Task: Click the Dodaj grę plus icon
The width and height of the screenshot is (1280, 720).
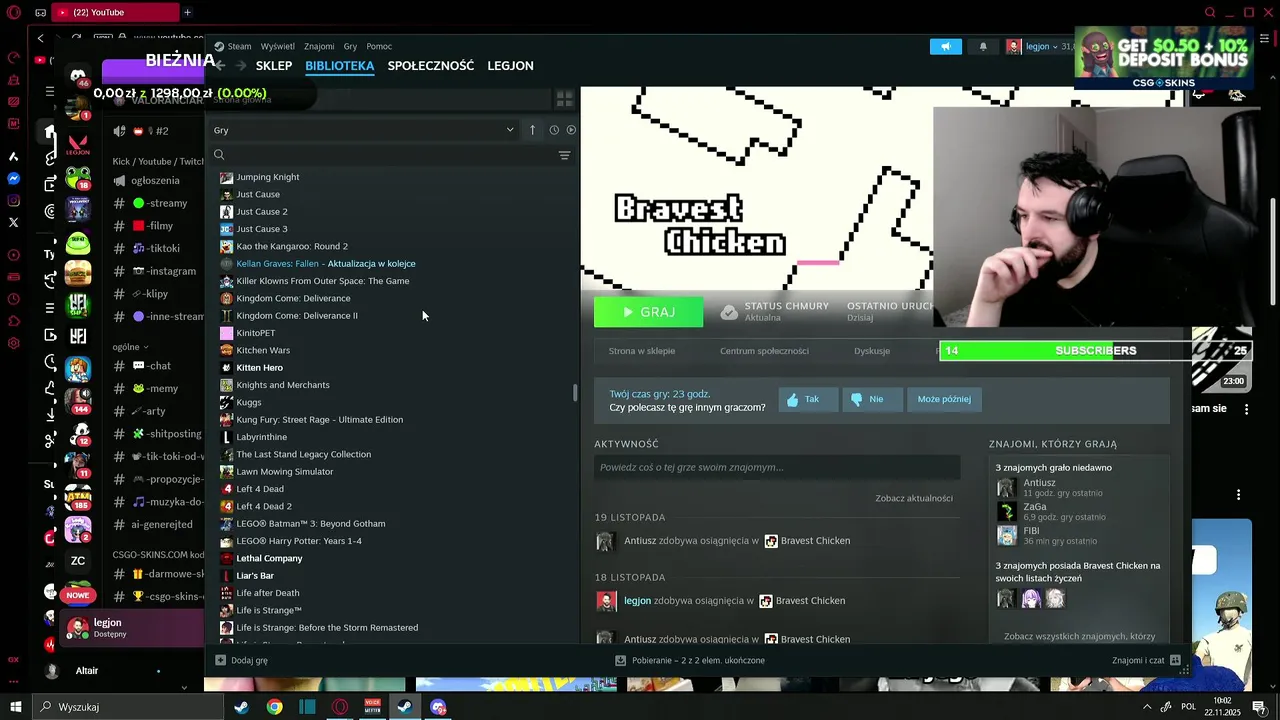Action: tap(221, 660)
